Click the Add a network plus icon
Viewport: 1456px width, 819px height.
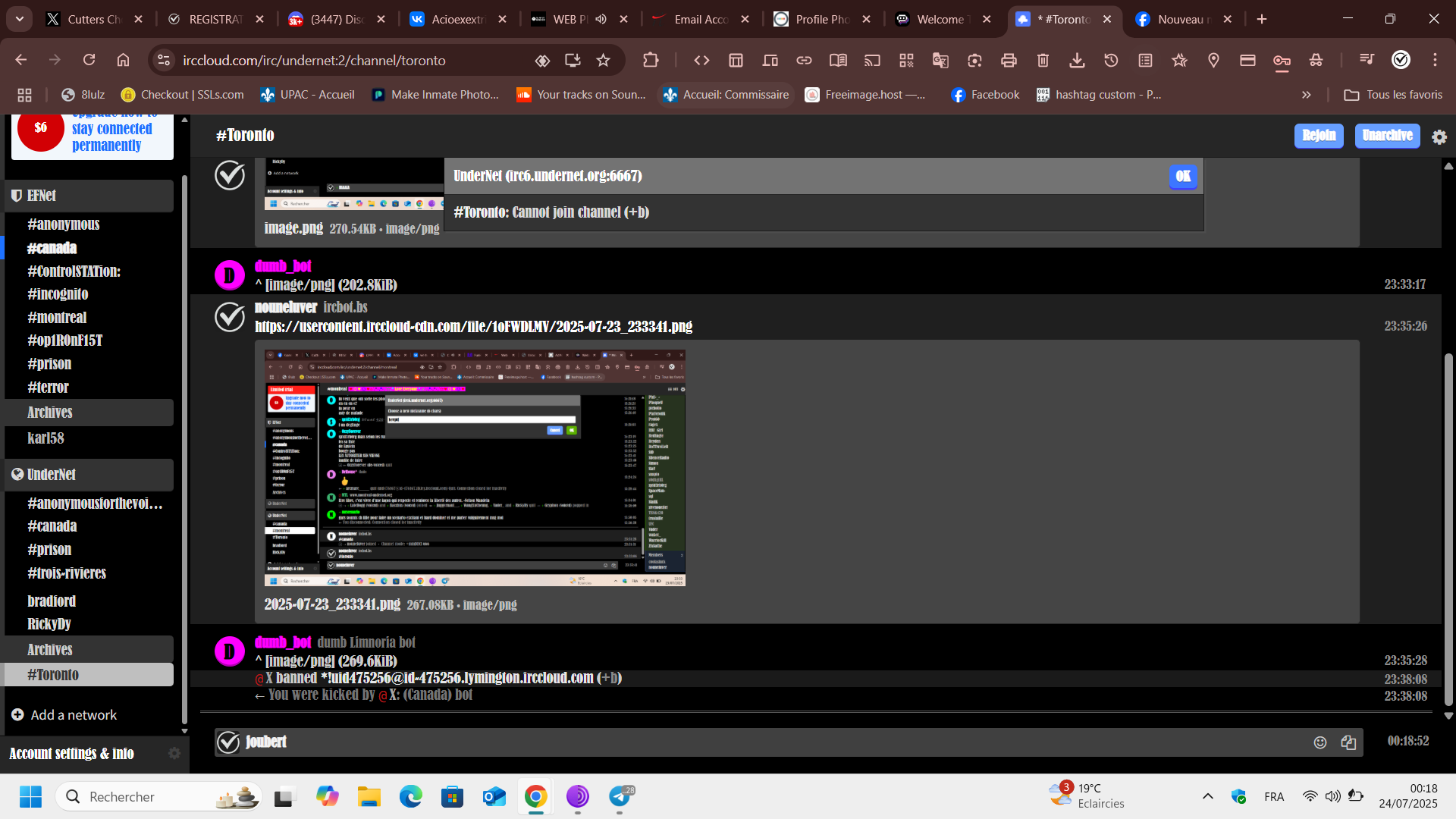pos(17,714)
